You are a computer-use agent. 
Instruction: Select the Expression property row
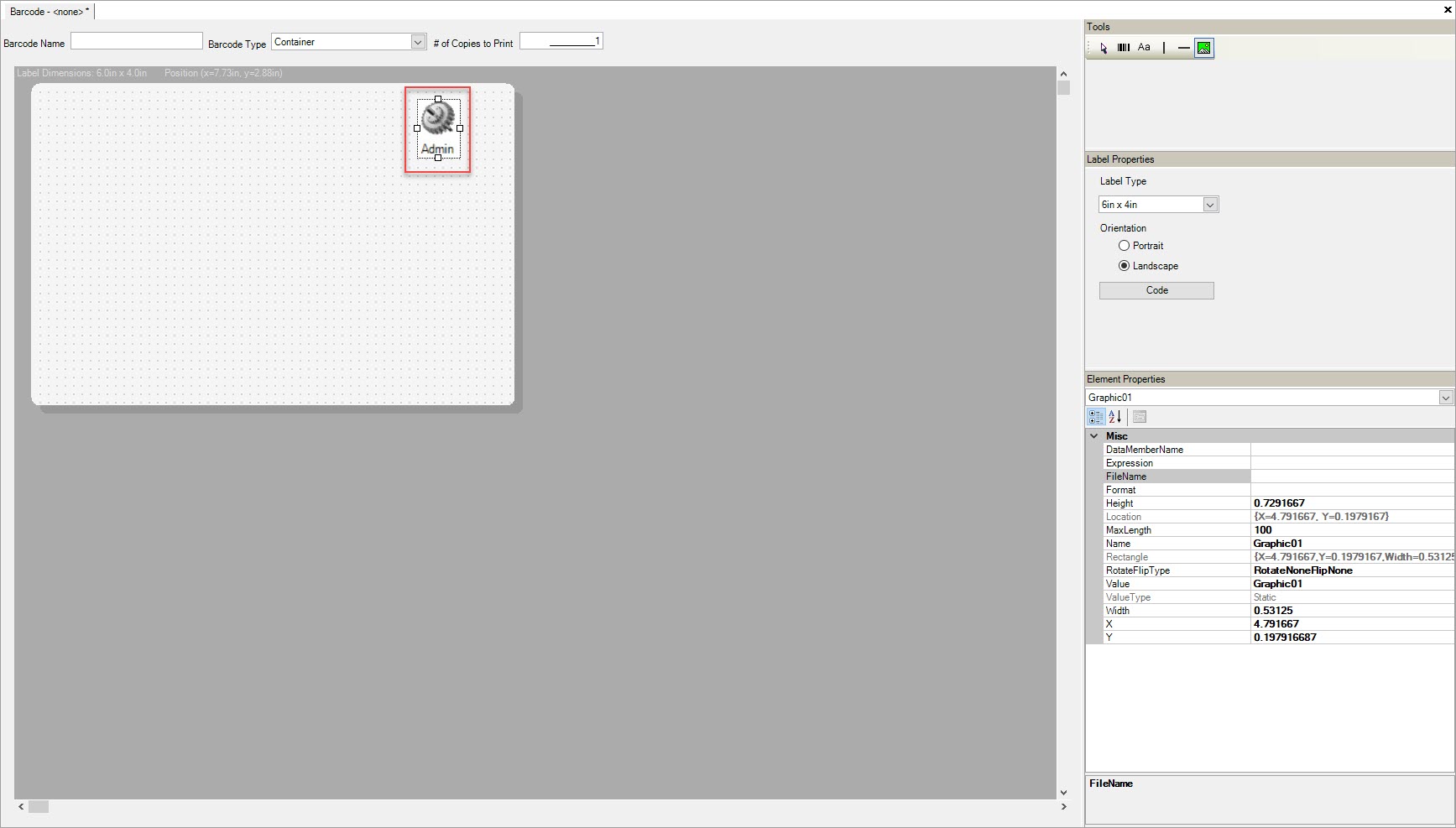1278,463
